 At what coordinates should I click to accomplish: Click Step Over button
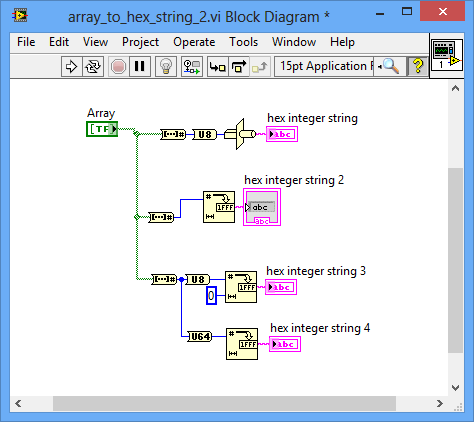(239, 67)
